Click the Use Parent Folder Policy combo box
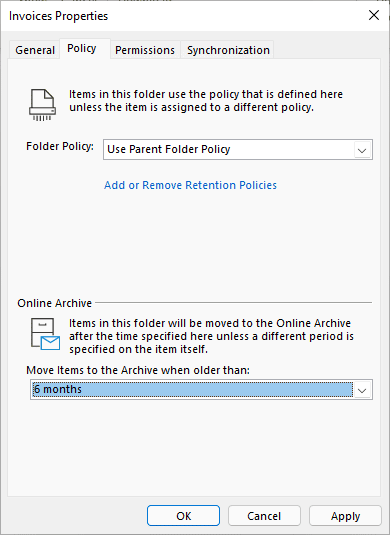 238,149
